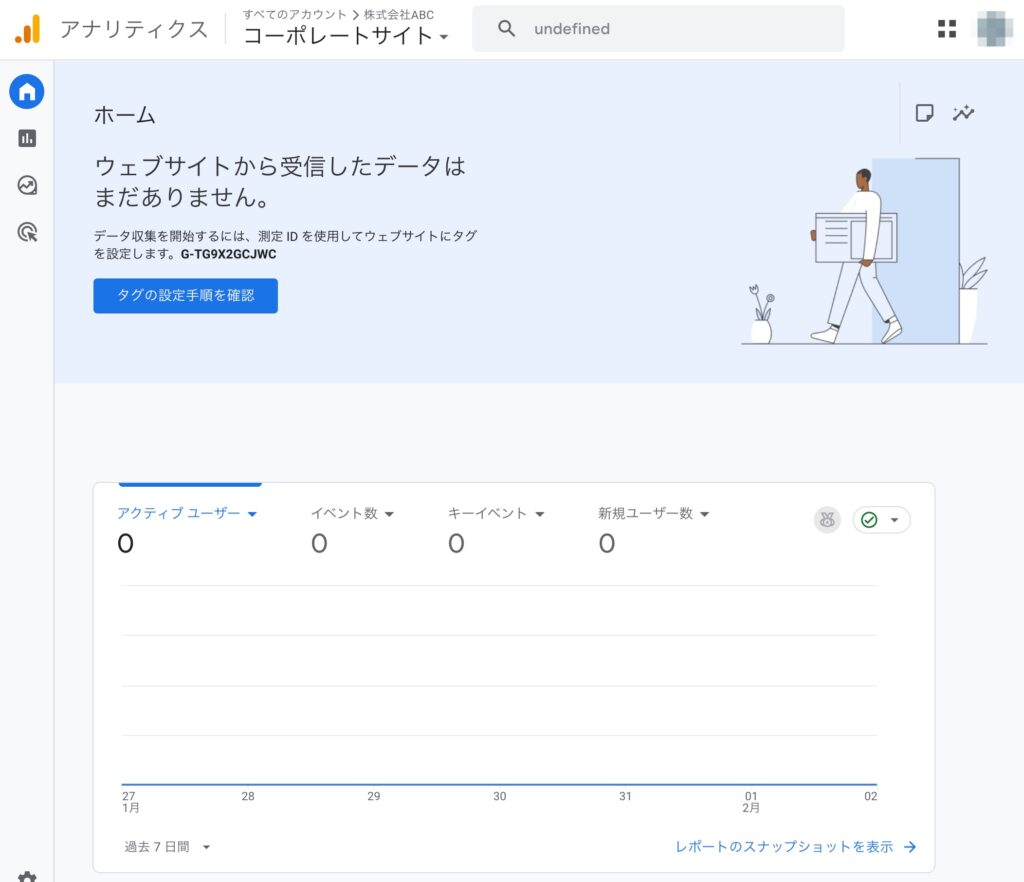
Task: Open the キーイベント metric dropdown
Action: coord(496,513)
